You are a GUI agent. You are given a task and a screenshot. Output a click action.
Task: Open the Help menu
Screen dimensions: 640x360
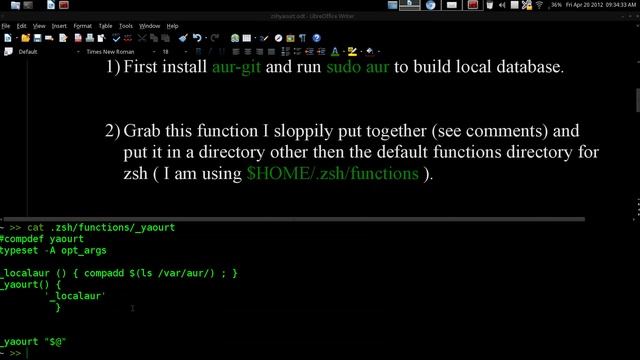(172, 26)
